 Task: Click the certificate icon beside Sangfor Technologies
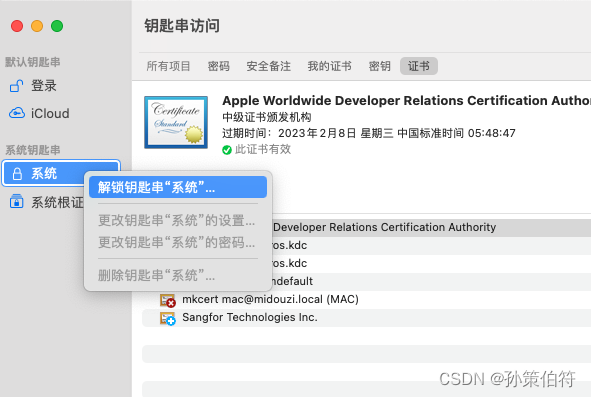167,319
